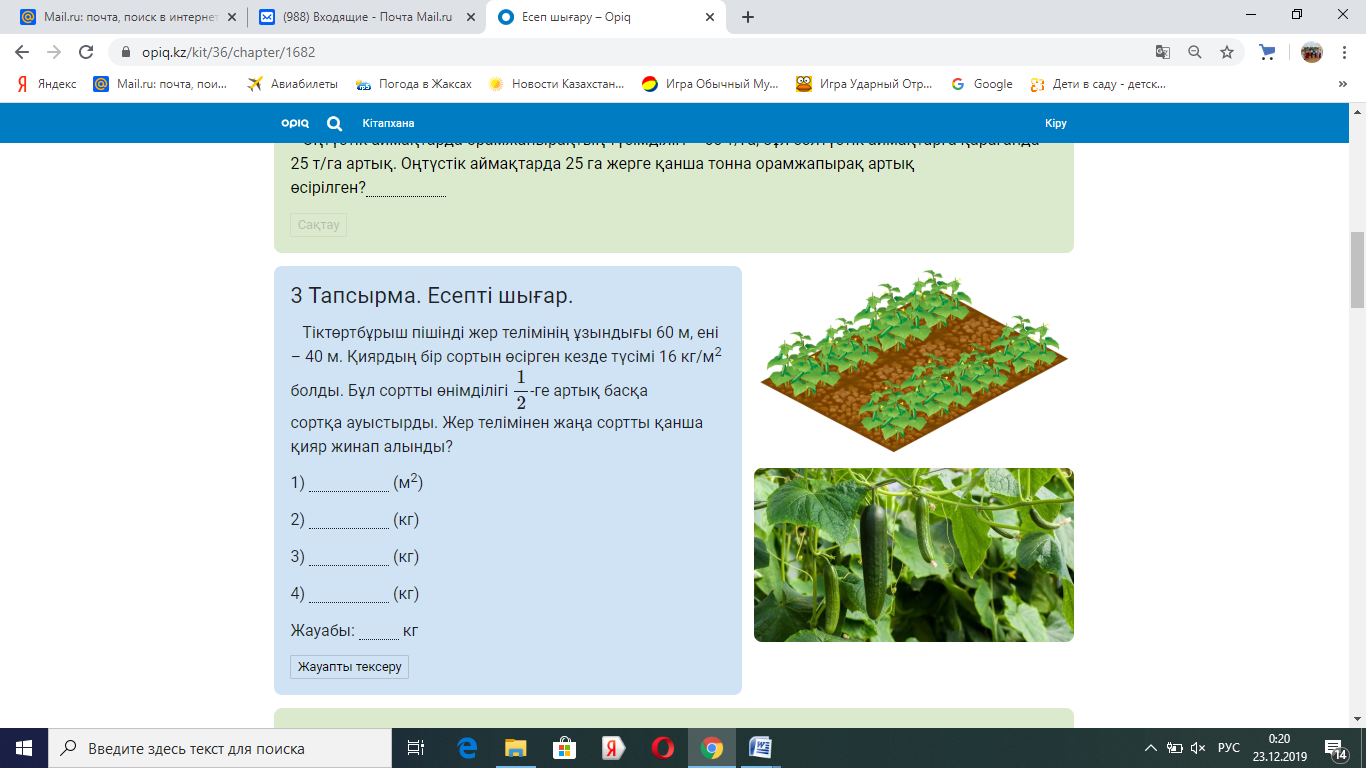
Task: Open the Google bookmark
Action: pos(982,84)
